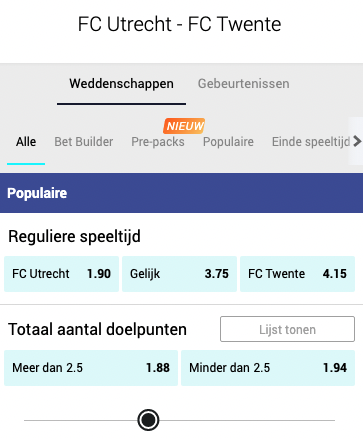Click the slider track right of the handle

coord(247,420)
